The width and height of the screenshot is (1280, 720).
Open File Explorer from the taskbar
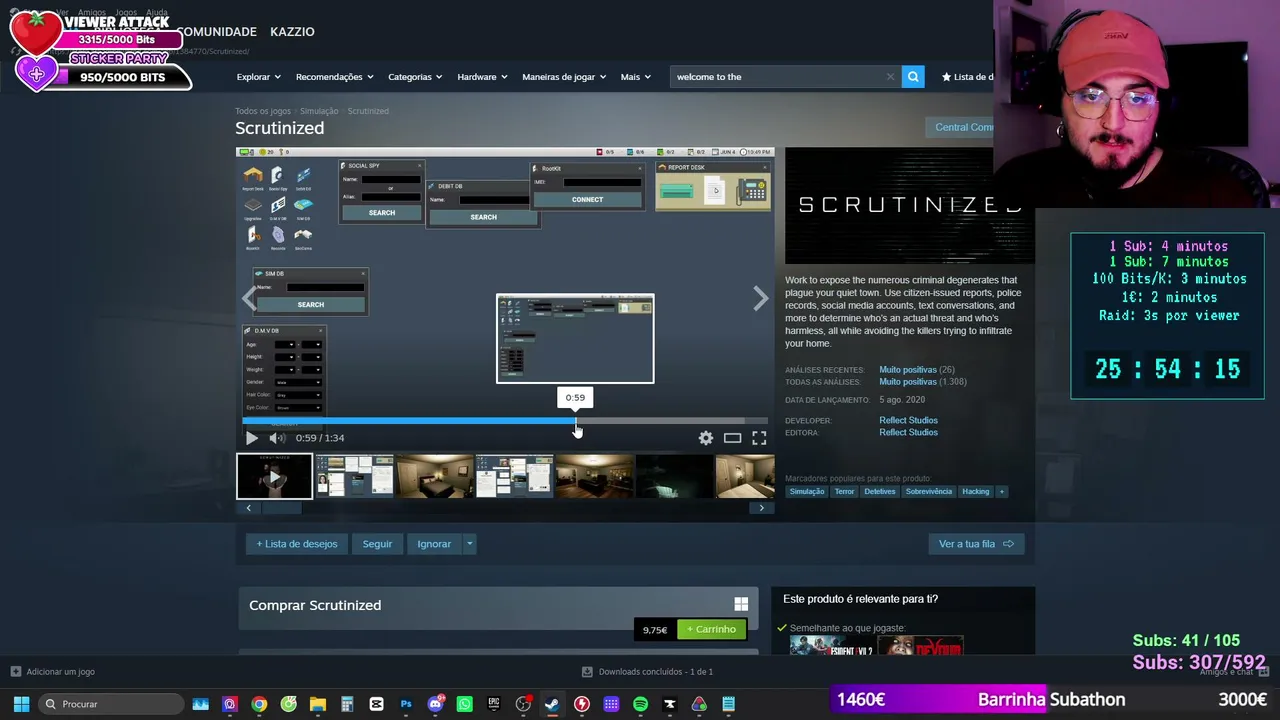tap(318, 704)
